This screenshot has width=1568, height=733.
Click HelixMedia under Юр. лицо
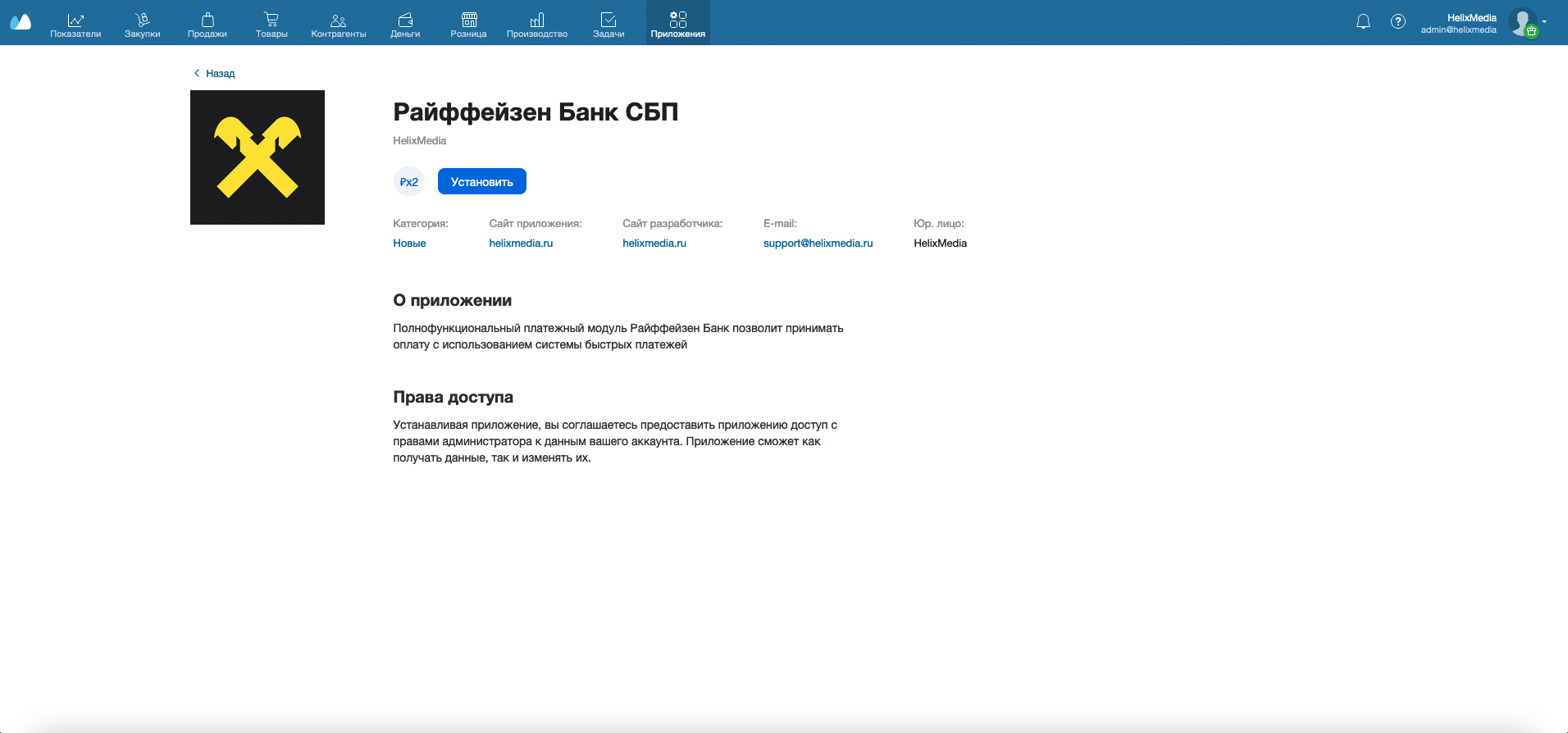click(x=940, y=244)
